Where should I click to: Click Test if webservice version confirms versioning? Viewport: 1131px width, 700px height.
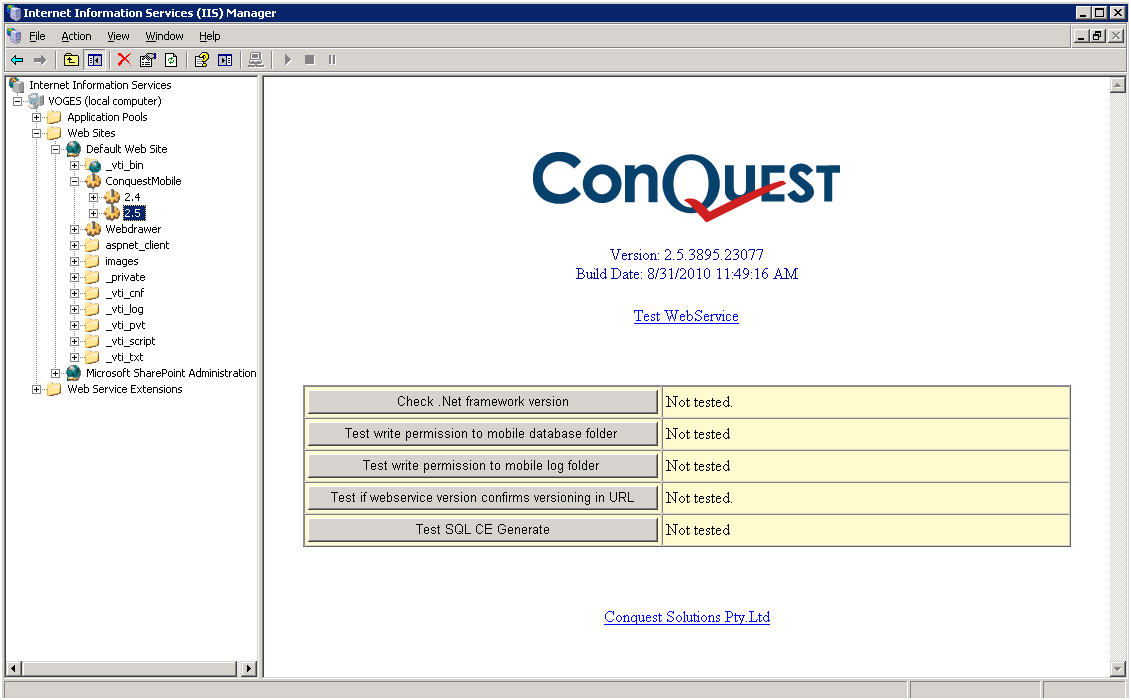coord(483,497)
